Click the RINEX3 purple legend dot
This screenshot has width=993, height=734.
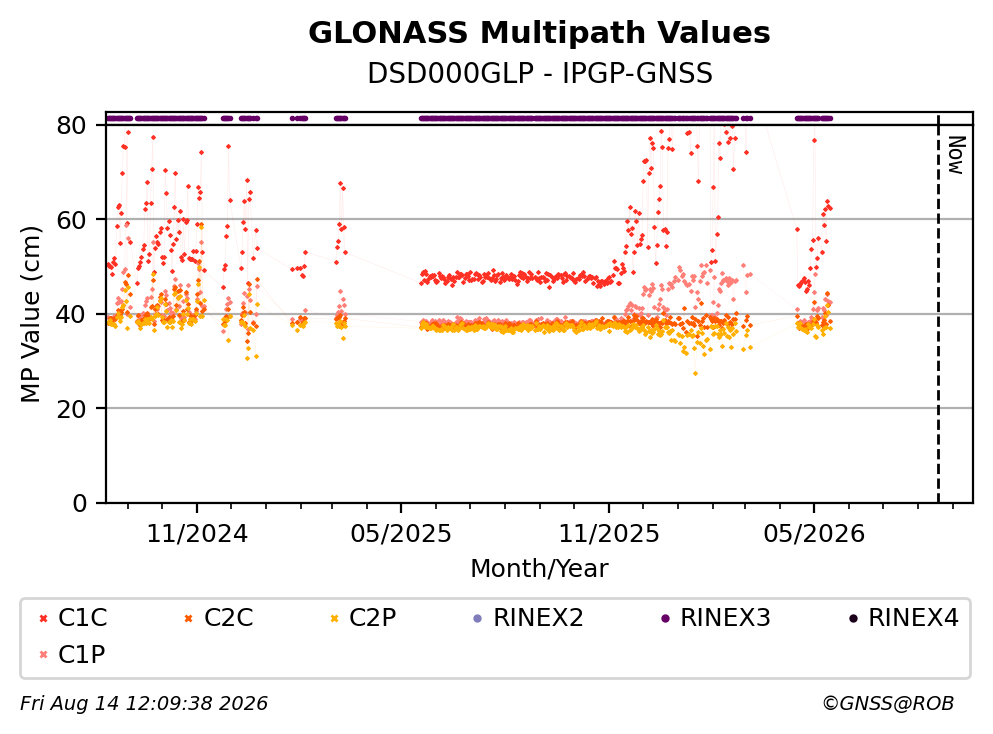pyautogui.click(x=665, y=618)
